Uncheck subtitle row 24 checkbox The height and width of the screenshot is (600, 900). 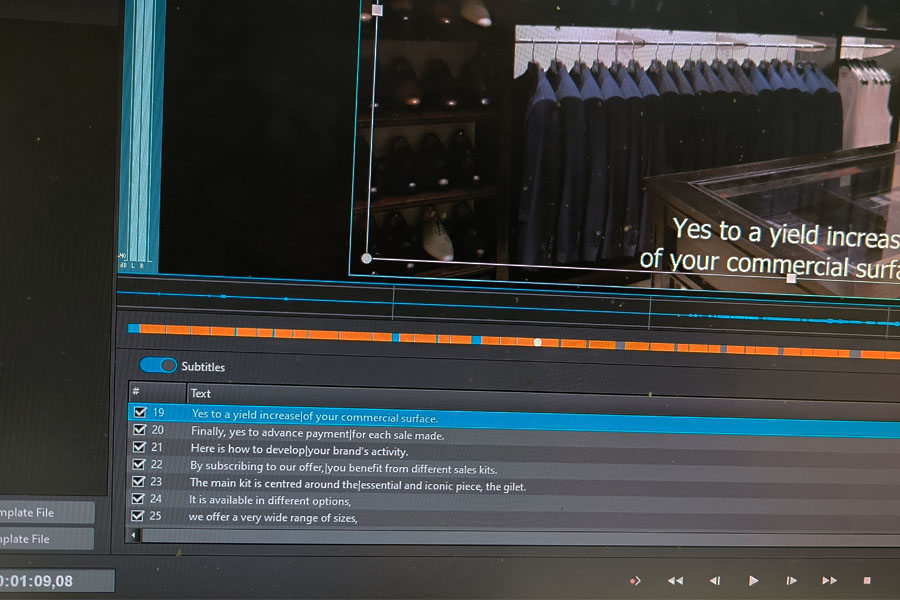point(138,498)
